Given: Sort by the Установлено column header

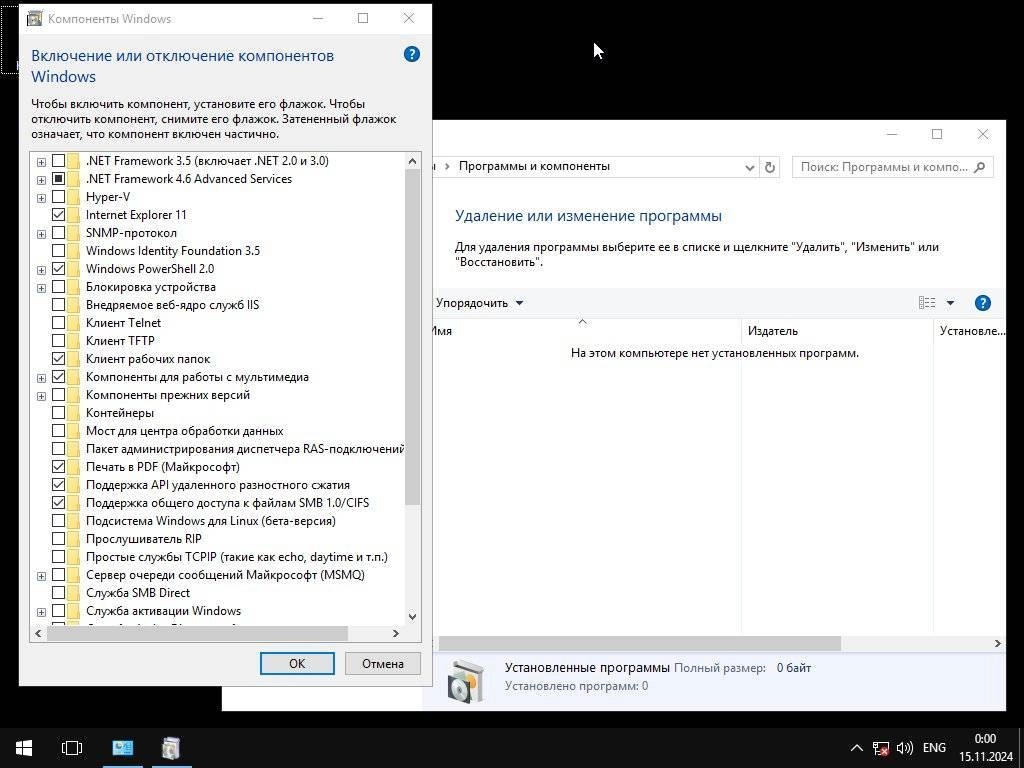Looking at the screenshot, I should pos(971,330).
